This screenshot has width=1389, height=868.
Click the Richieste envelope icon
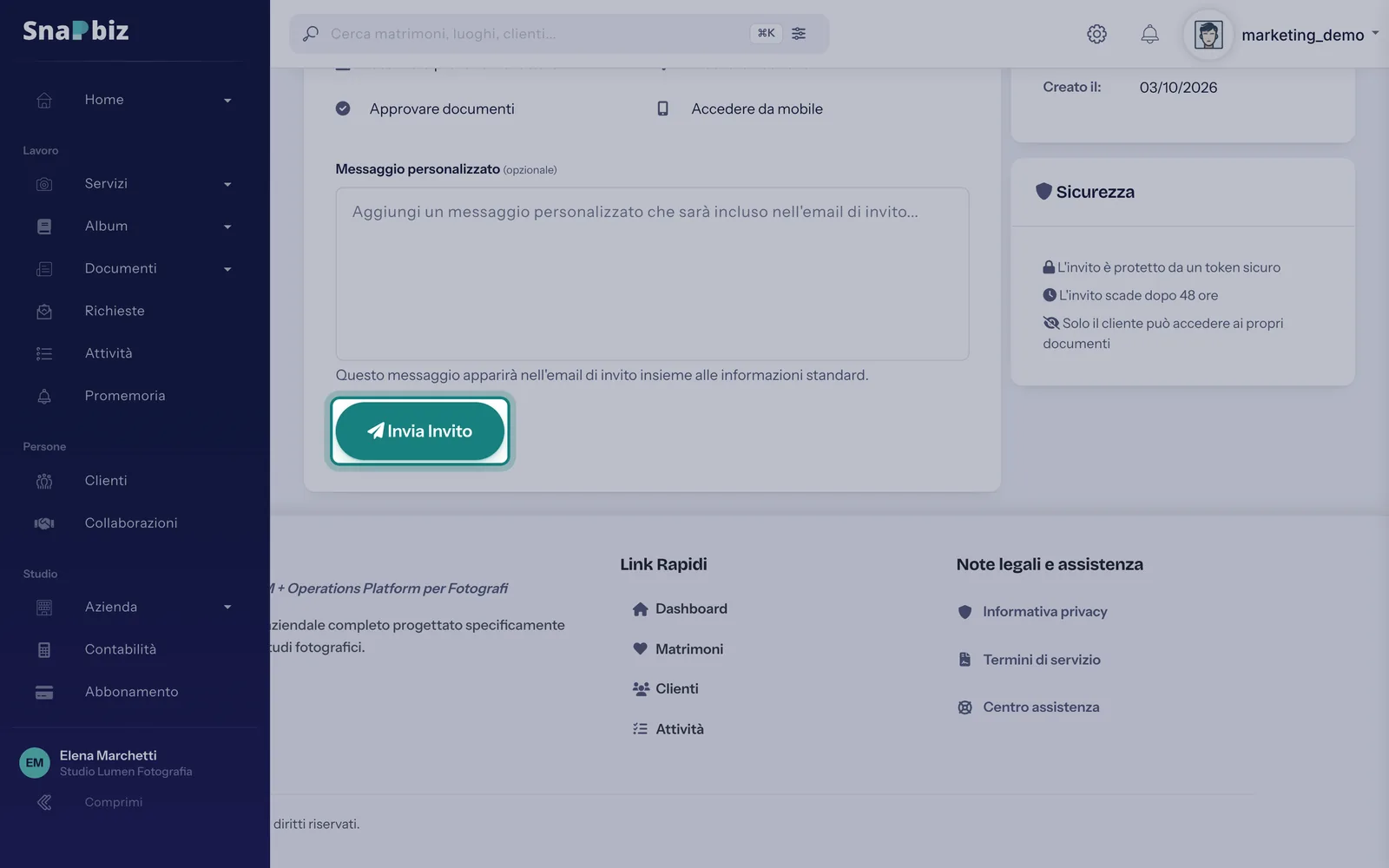click(44, 312)
